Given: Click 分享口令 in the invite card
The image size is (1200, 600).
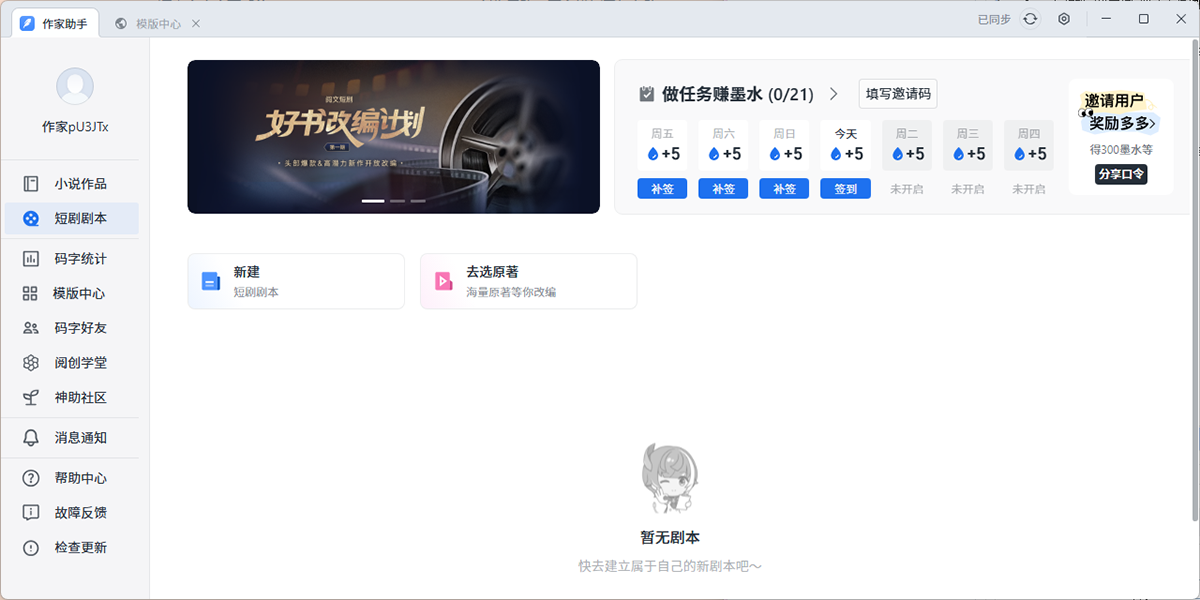Looking at the screenshot, I should click(x=1120, y=174).
